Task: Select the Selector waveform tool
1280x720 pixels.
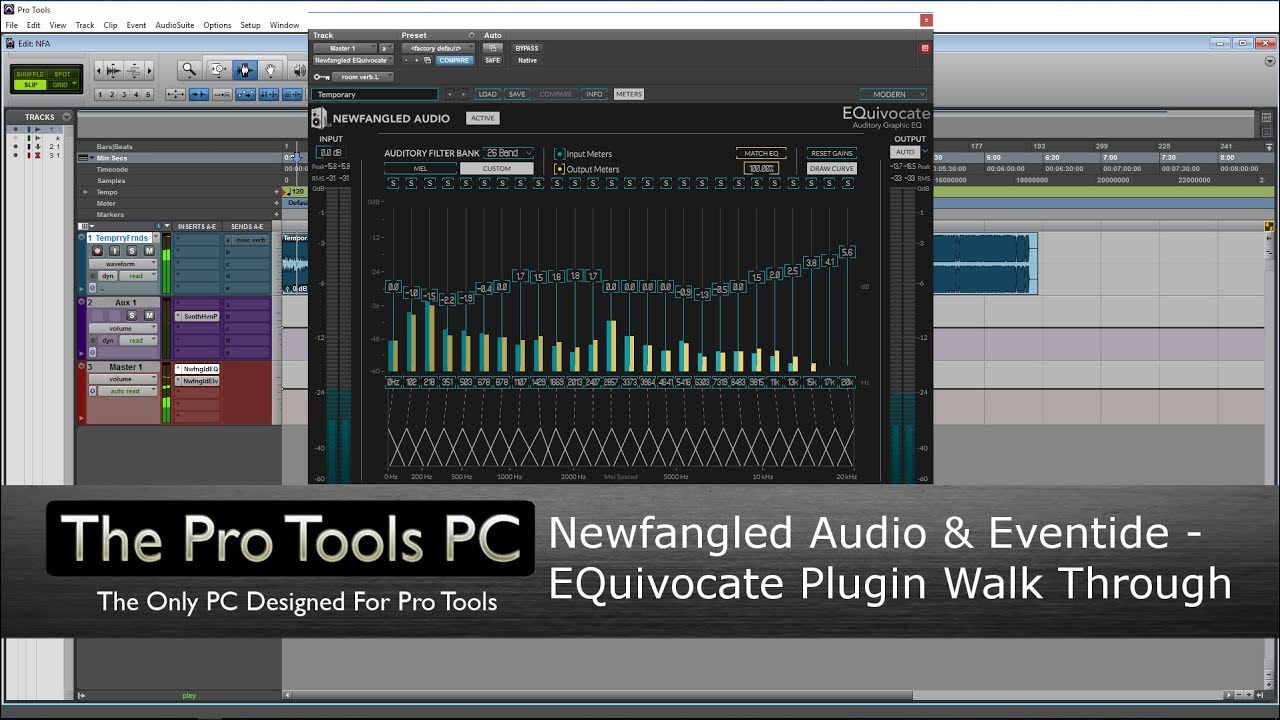Action: pyautogui.click(x=245, y=70)
